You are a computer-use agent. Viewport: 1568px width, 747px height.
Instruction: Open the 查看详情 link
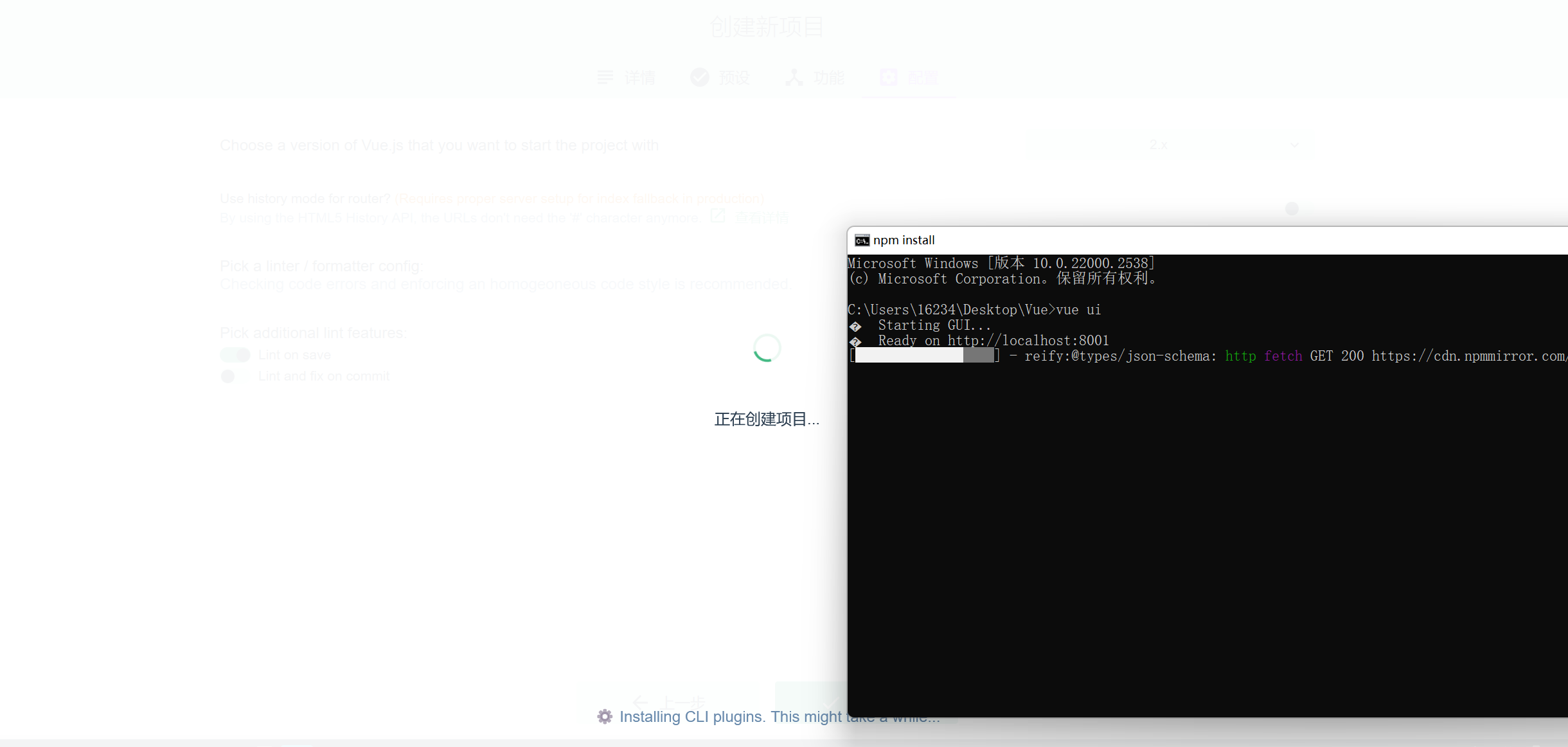762,217
